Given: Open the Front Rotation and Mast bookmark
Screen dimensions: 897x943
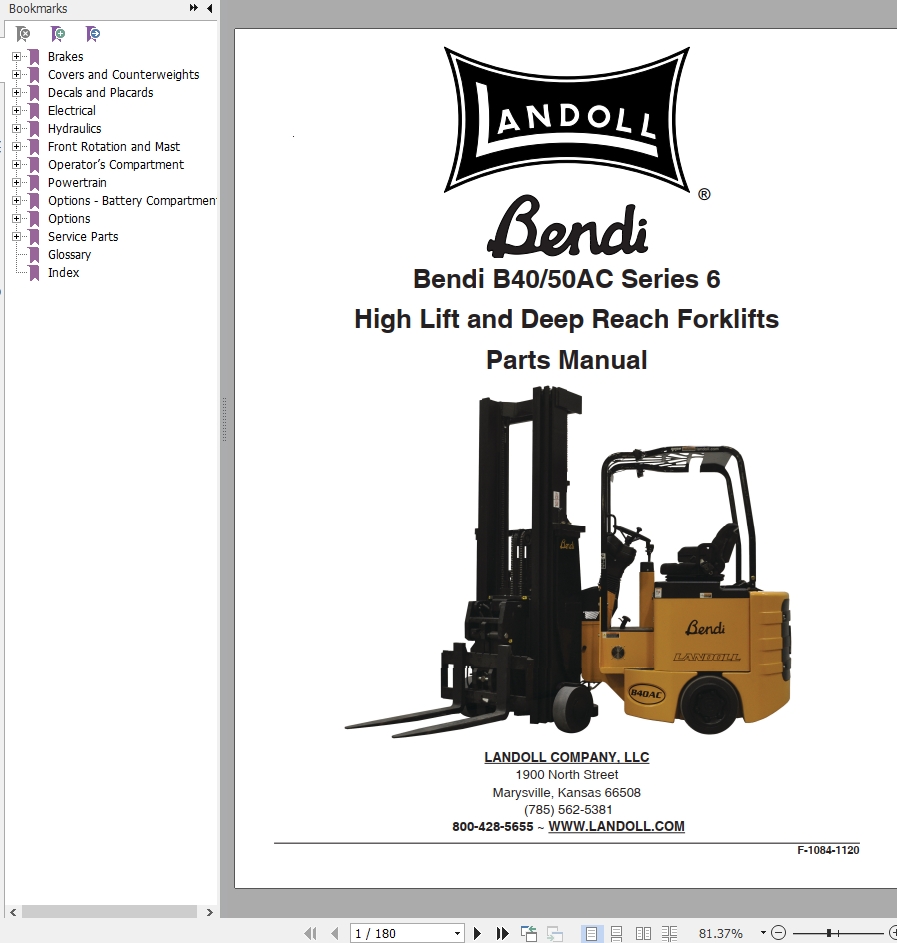Looking at the screenshot, I should 114,147.
